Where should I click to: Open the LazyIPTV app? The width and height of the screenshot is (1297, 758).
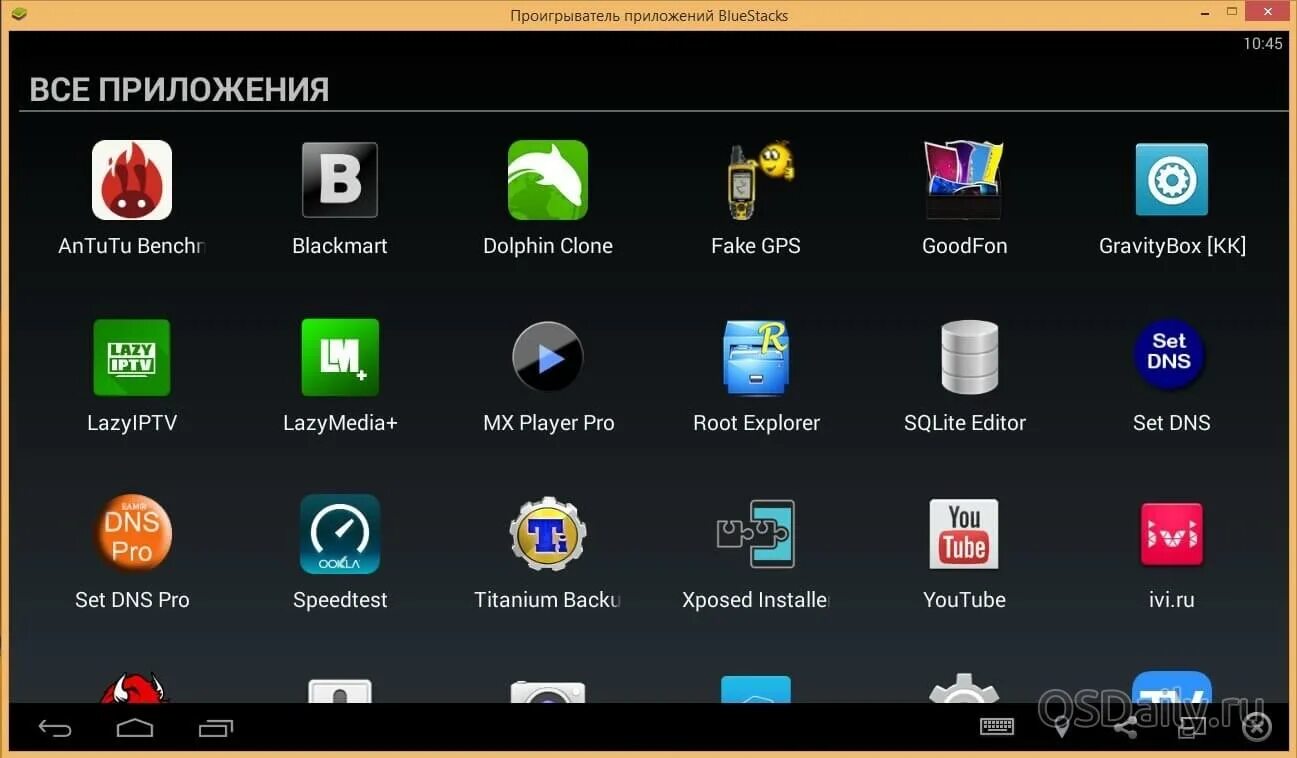click(x=132, y=357)
